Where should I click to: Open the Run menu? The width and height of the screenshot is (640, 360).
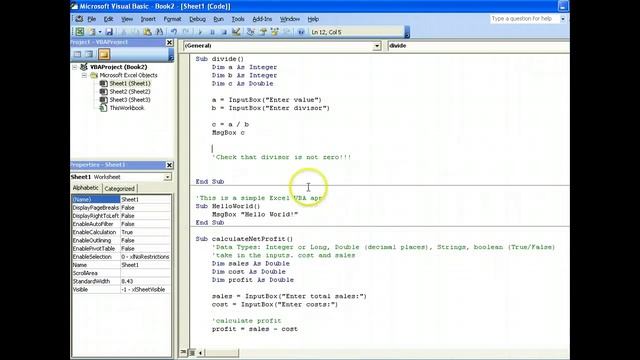click(x=218, y=19)
